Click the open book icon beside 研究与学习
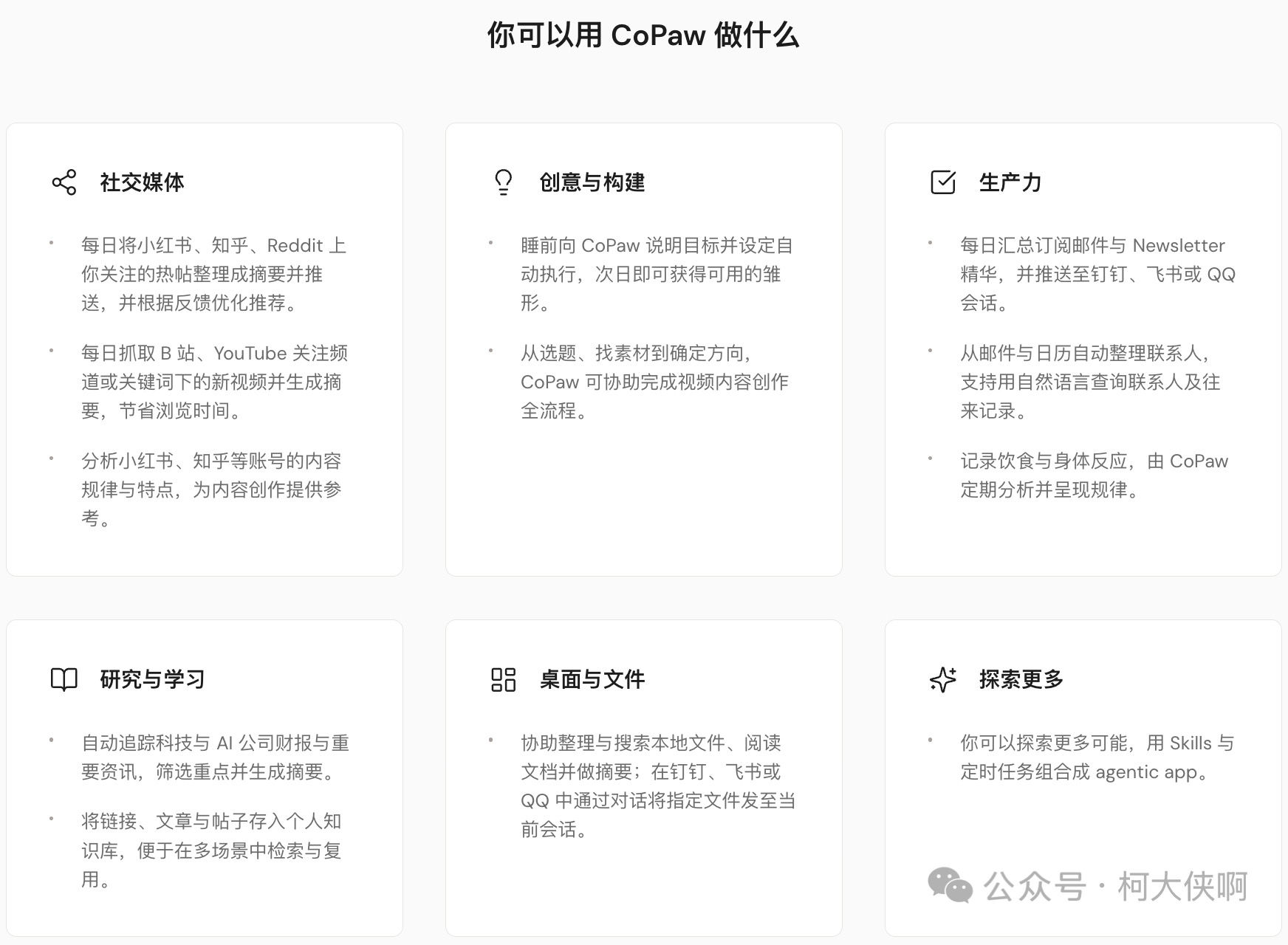The width and height of the screenshot is (1288, 945). 64,679
